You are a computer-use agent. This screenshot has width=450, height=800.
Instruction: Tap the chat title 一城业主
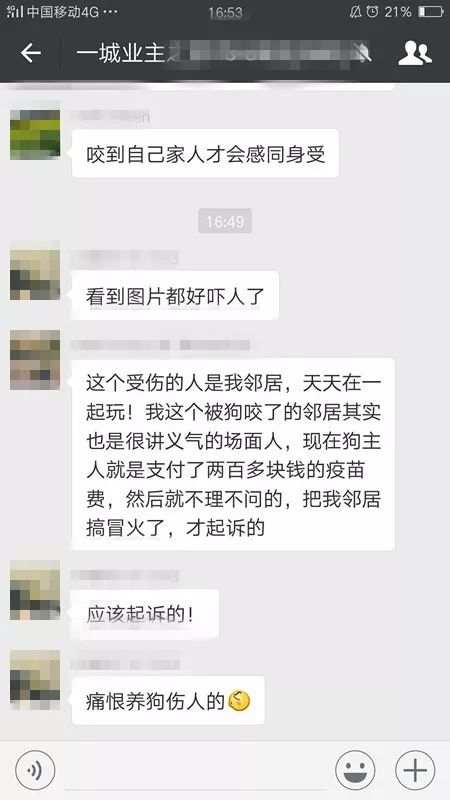click(x=120, y=53)
